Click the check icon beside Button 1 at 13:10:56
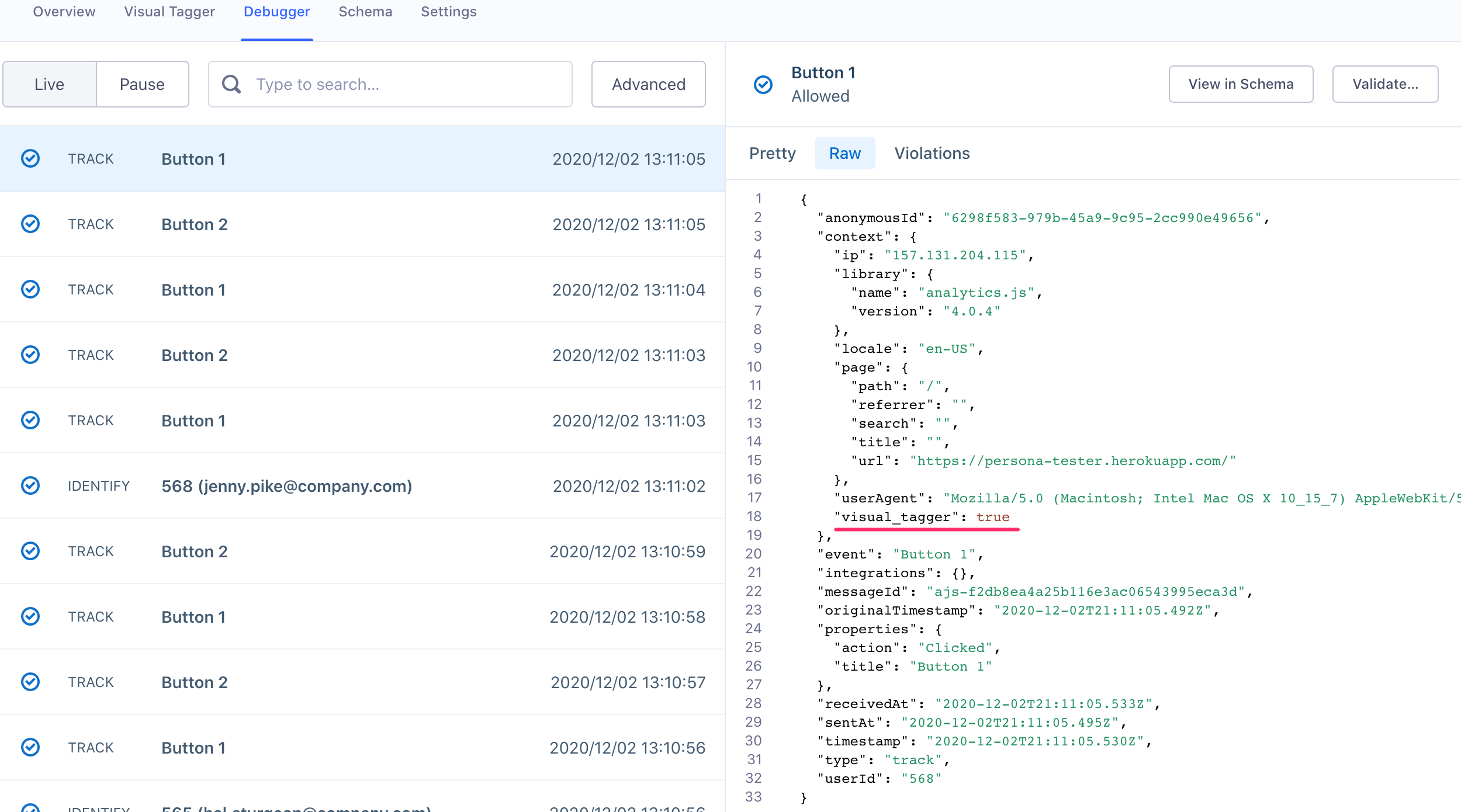1461x812 pixels. pos(30,747)
